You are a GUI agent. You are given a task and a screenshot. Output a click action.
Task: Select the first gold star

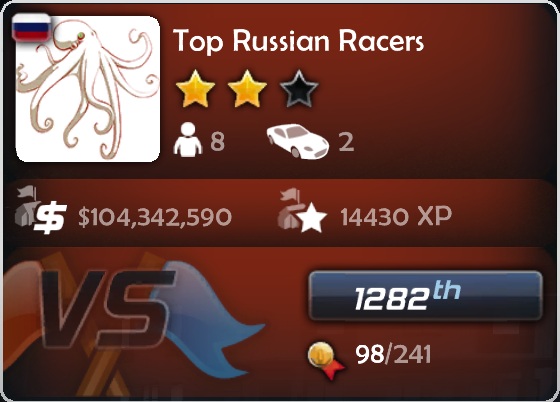(x=195, y=89)
